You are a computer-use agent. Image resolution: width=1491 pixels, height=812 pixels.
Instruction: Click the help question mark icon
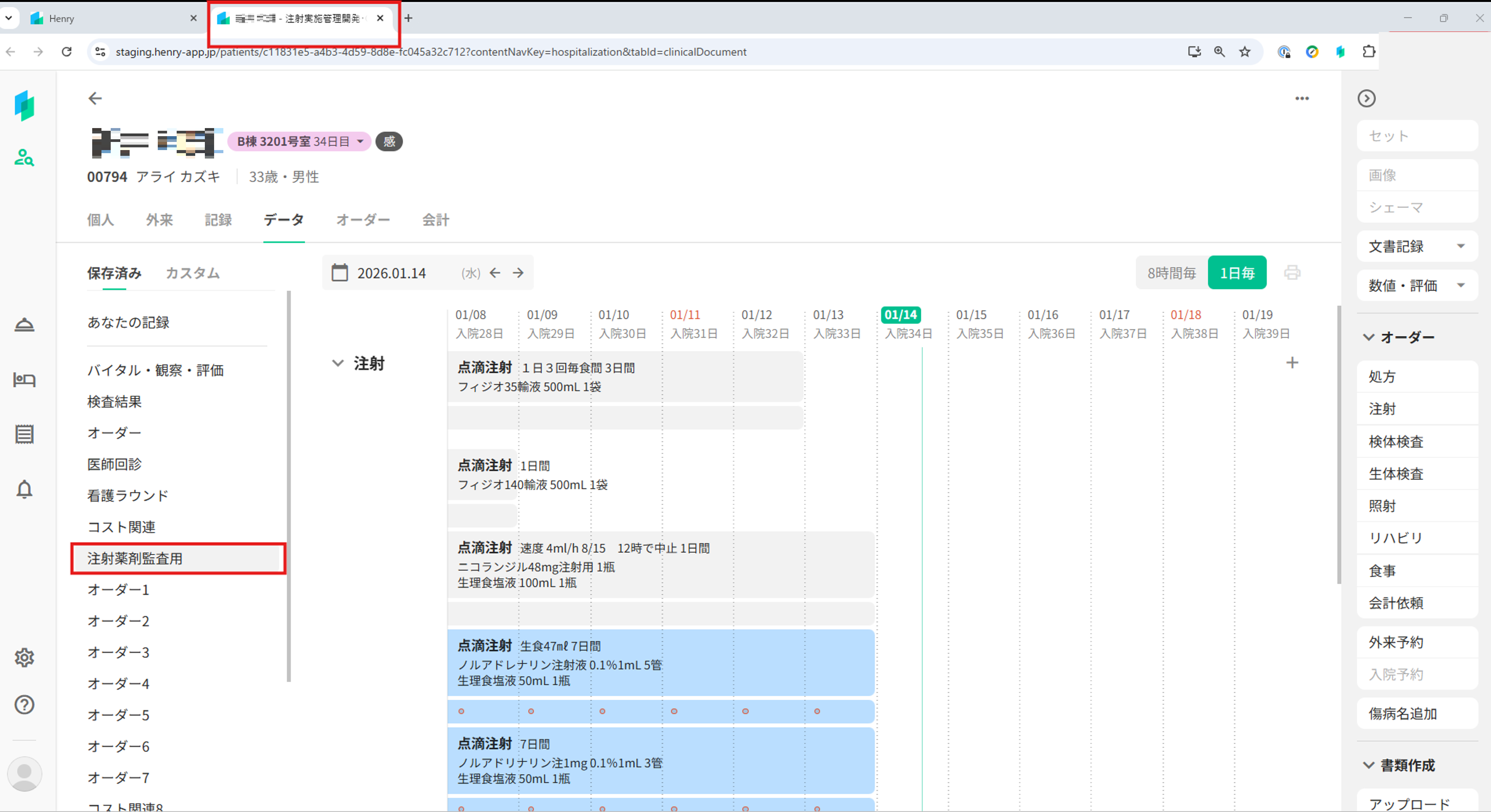point(24,704)
